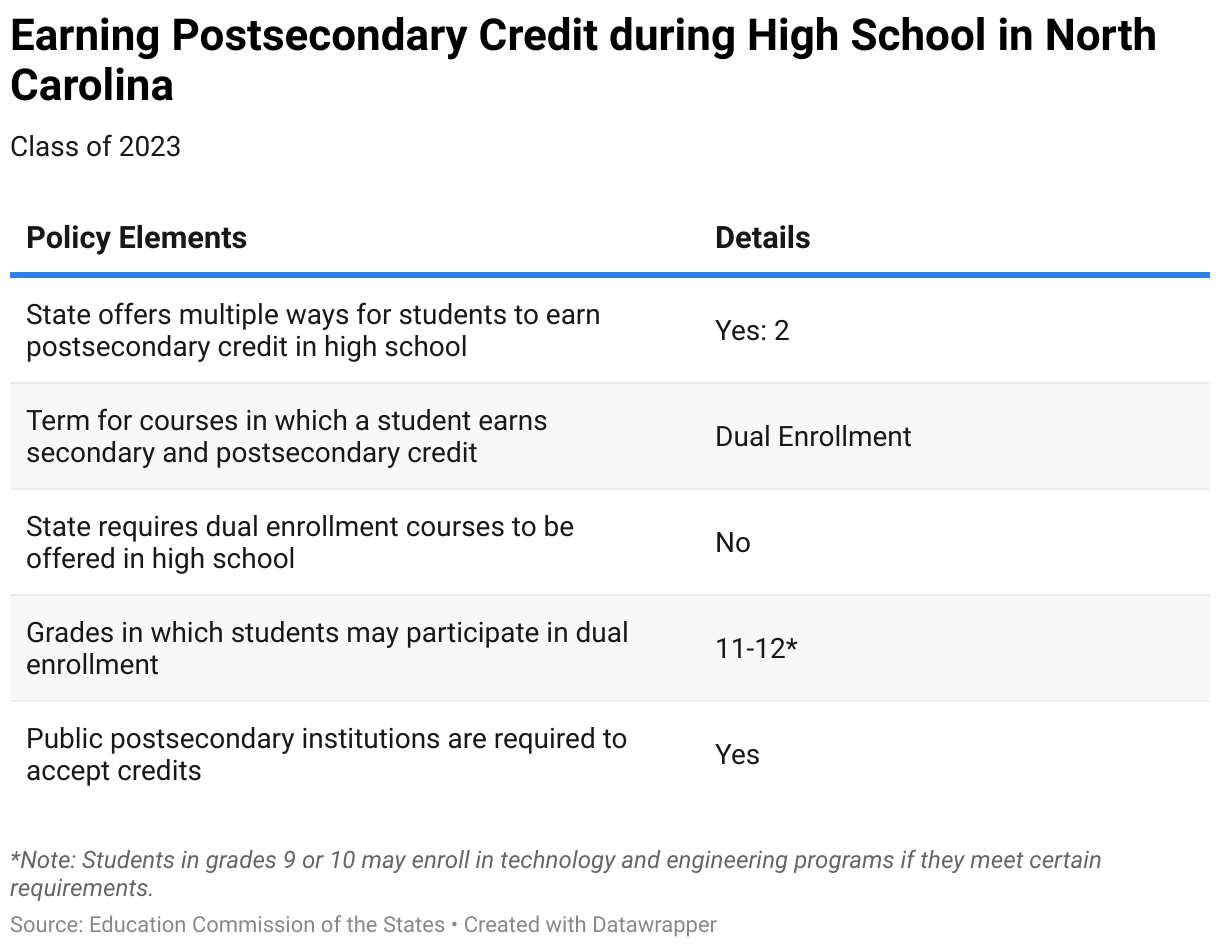
Task: Select the 'Dual Enrollment' details cell
Action: 813,437
